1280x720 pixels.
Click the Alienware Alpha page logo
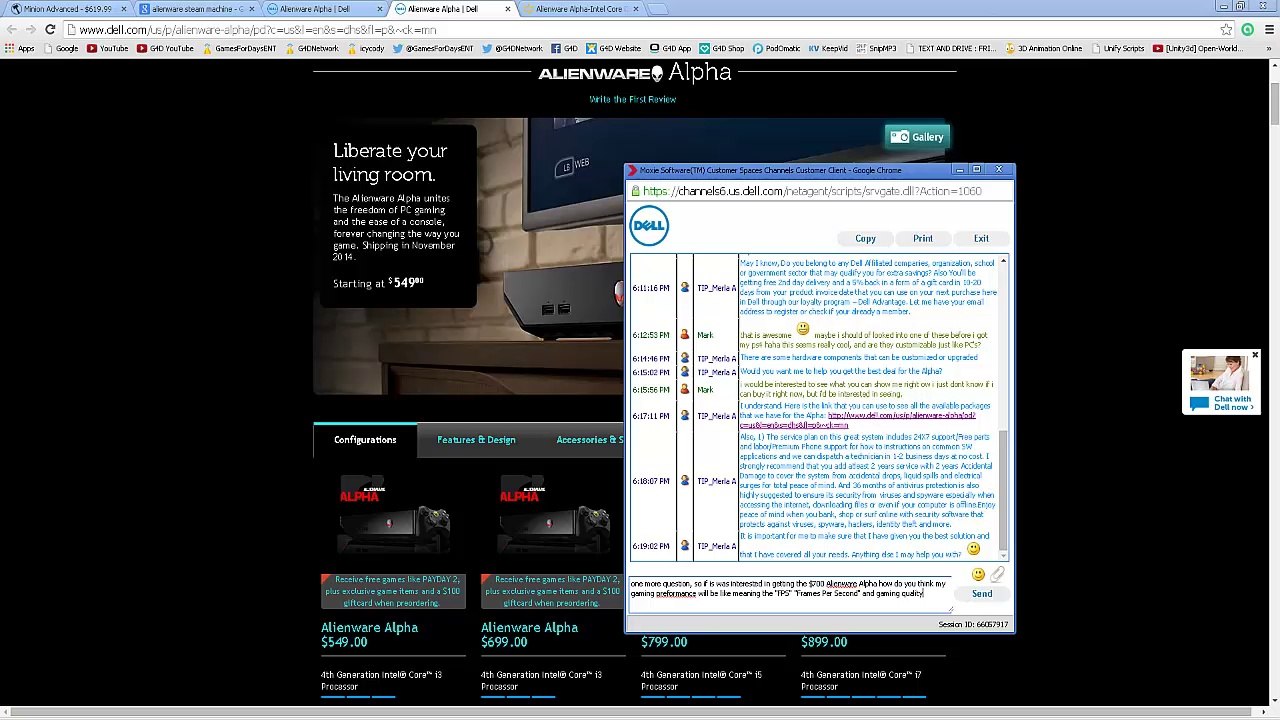(634, 72)
